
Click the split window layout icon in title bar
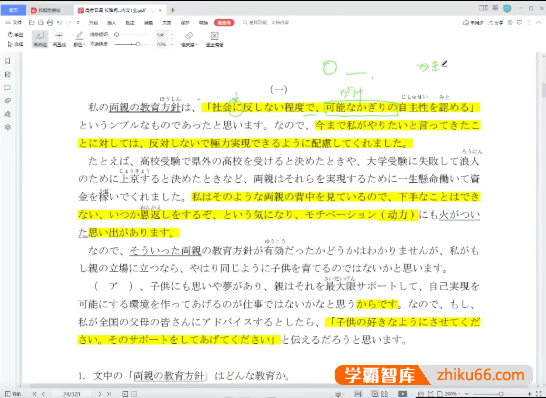tap(483, 8)
